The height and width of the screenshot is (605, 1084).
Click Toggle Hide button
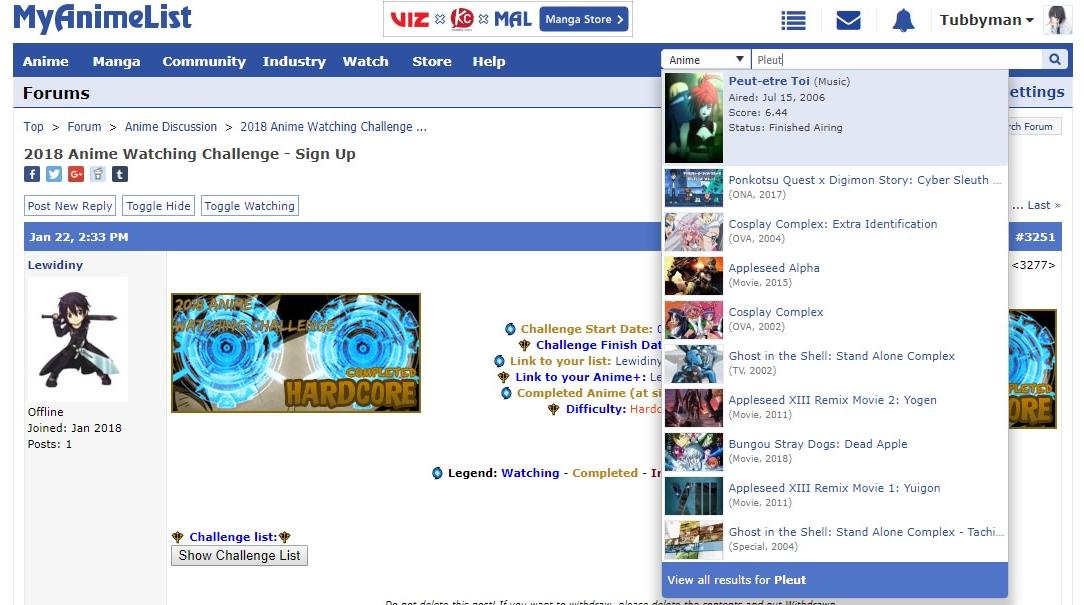(158, 205)
